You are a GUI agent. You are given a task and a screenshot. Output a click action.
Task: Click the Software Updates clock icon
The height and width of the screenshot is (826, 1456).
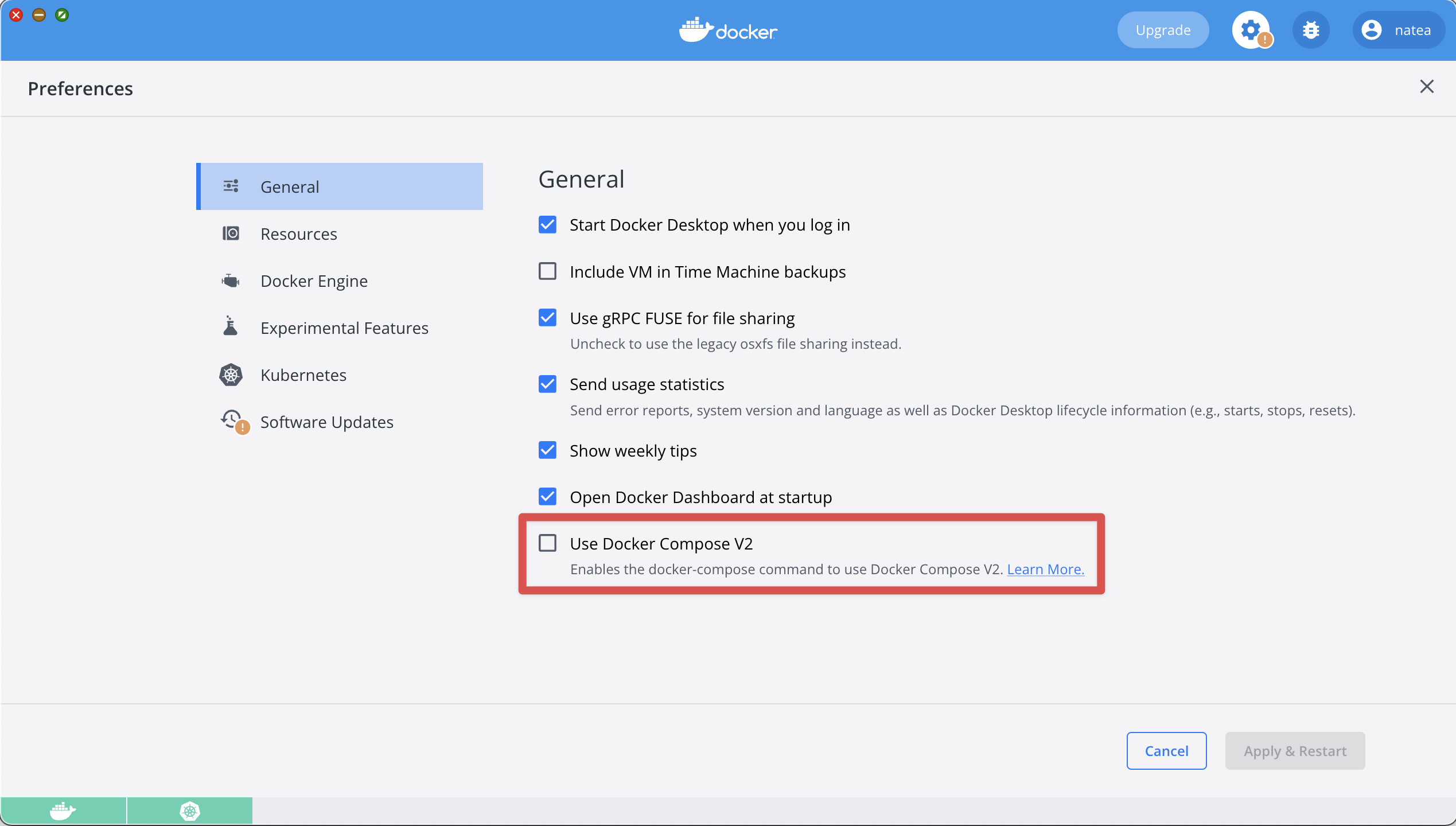[x=232, y=420]
